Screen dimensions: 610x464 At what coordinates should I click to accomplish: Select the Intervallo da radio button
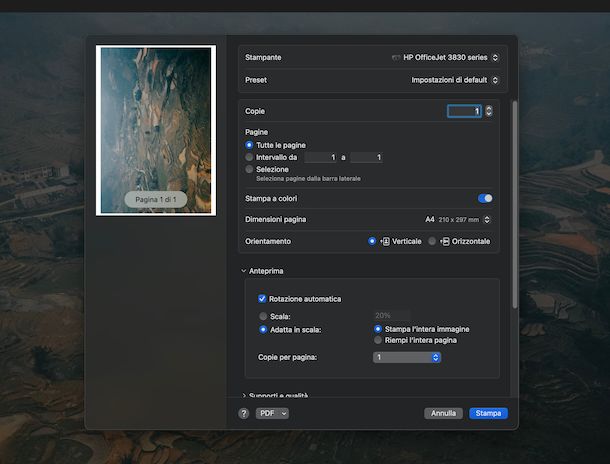[x=249, y=157]
